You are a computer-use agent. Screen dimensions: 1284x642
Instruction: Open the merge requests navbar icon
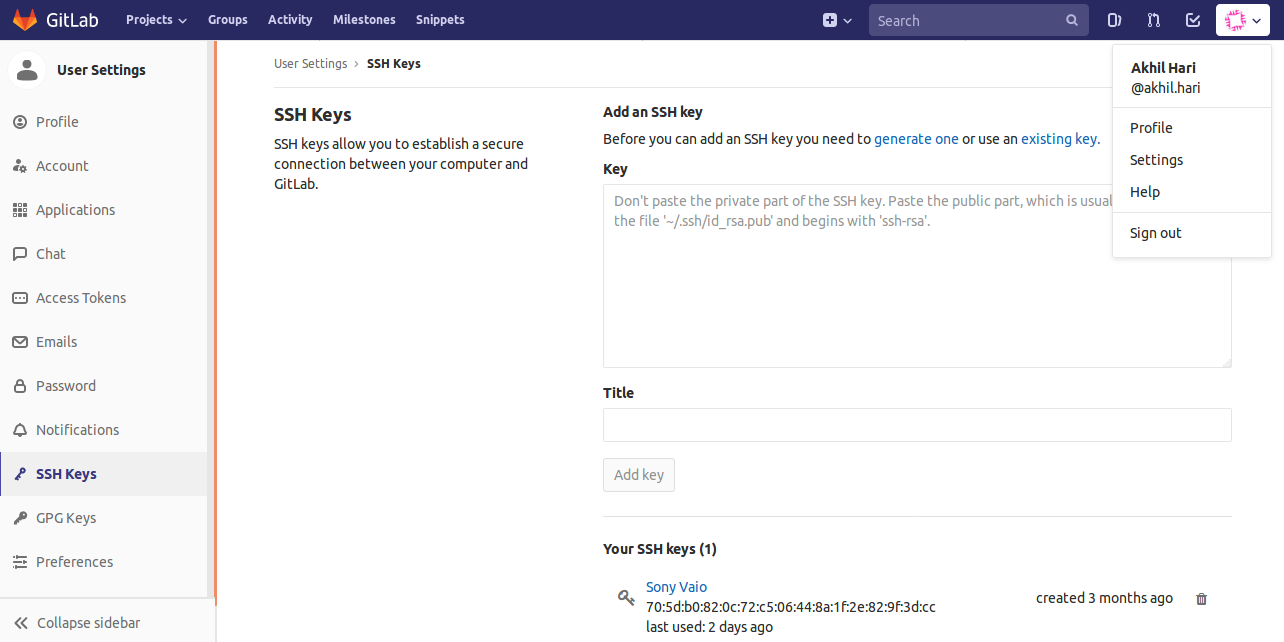tap(1154, 20)
